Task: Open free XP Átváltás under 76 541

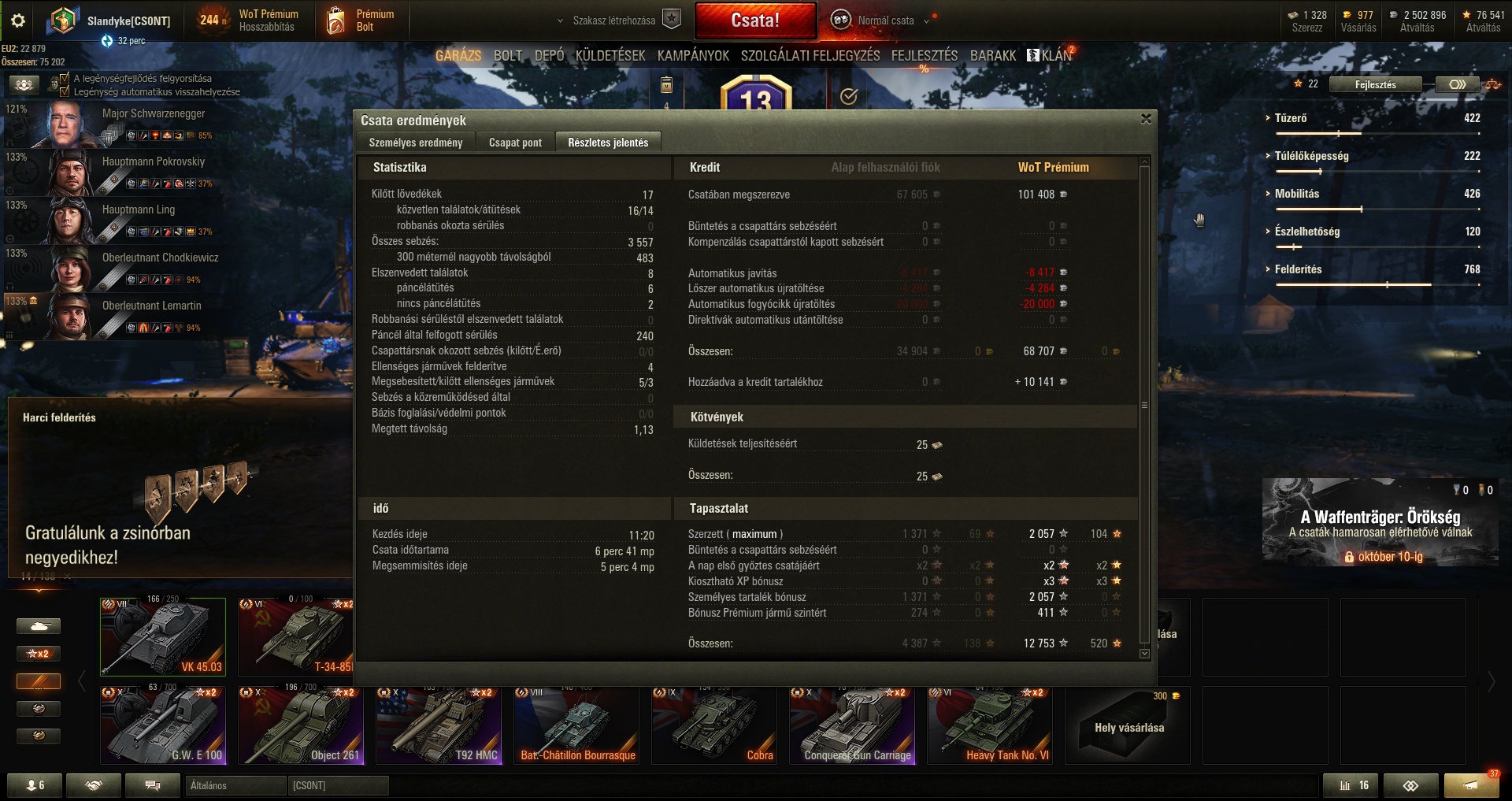Action: click(x=1483, y=21)
